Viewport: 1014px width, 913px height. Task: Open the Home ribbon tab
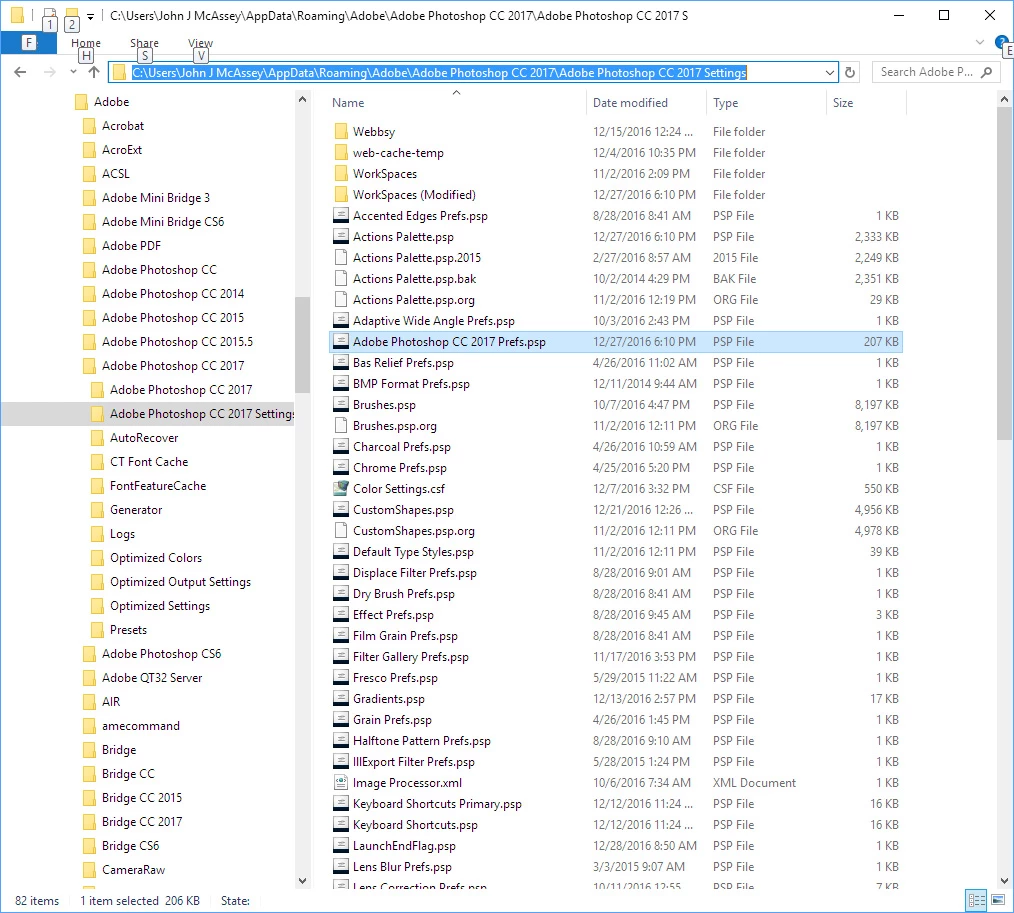(86, 43)
